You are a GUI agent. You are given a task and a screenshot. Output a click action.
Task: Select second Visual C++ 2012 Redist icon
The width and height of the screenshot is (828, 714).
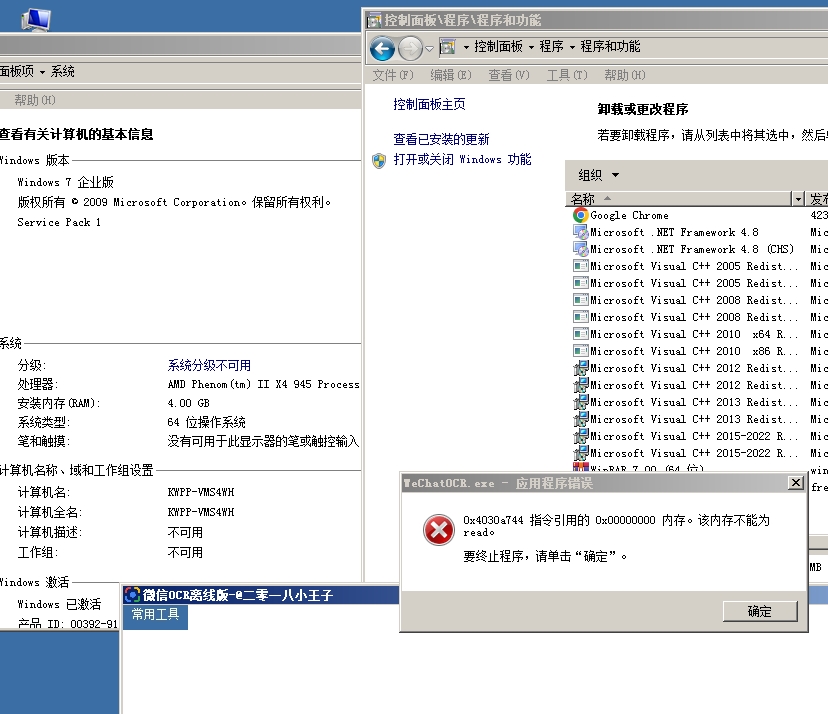[580, 384]
